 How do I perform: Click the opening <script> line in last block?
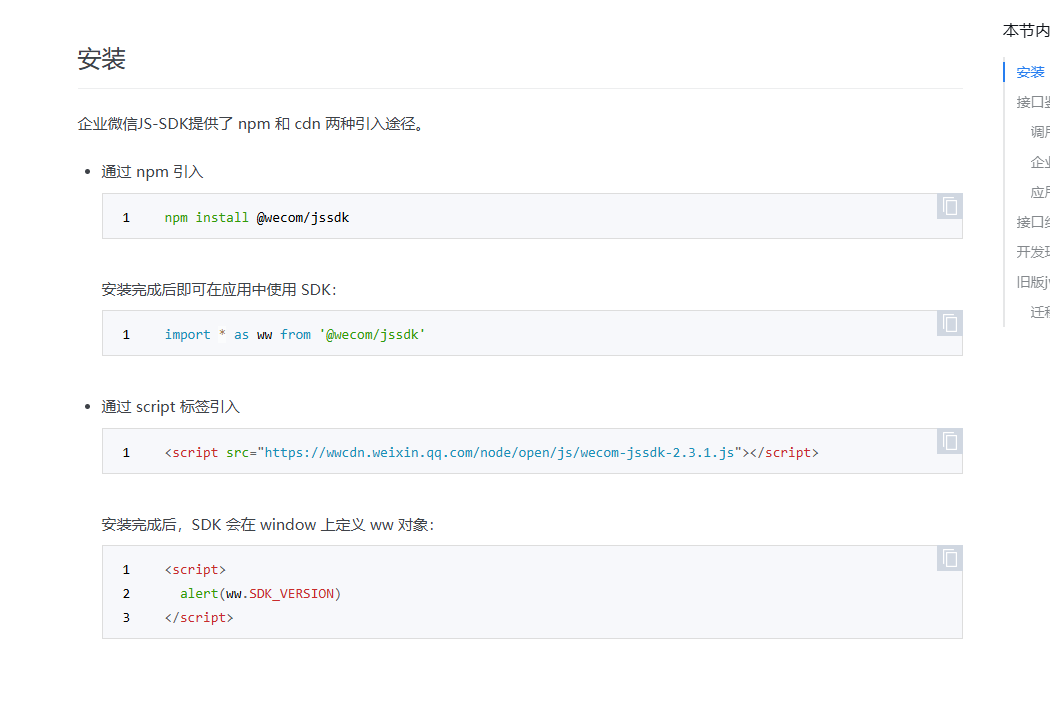pyautogui.click(x=196, y=569)
